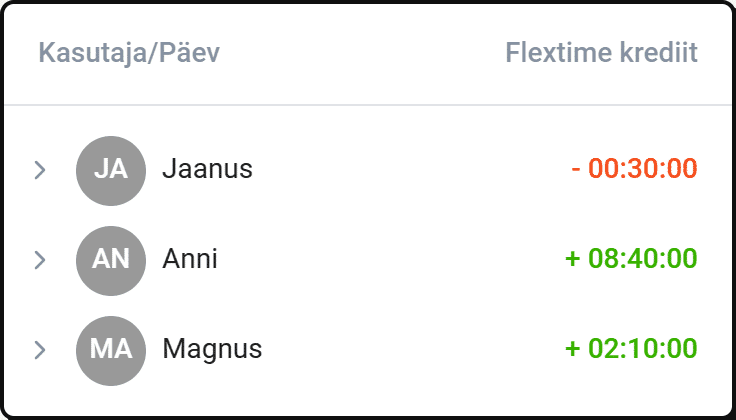Click the empty middle area of Jaanus's row
Image resolution: width=736 pixels, height=420 pixels.
point(408,171)
